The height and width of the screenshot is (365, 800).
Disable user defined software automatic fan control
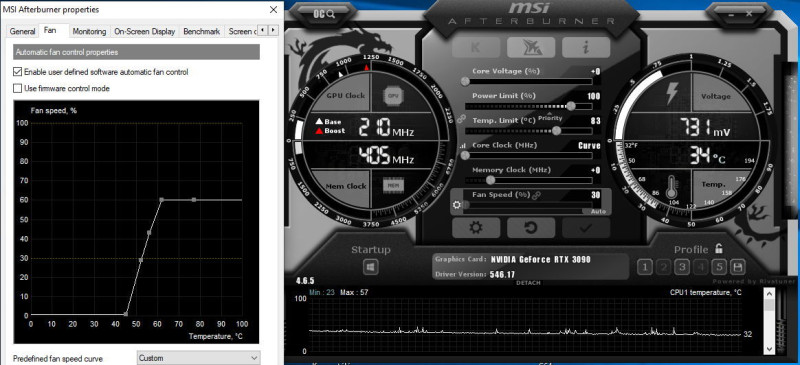tap(17, 72)
